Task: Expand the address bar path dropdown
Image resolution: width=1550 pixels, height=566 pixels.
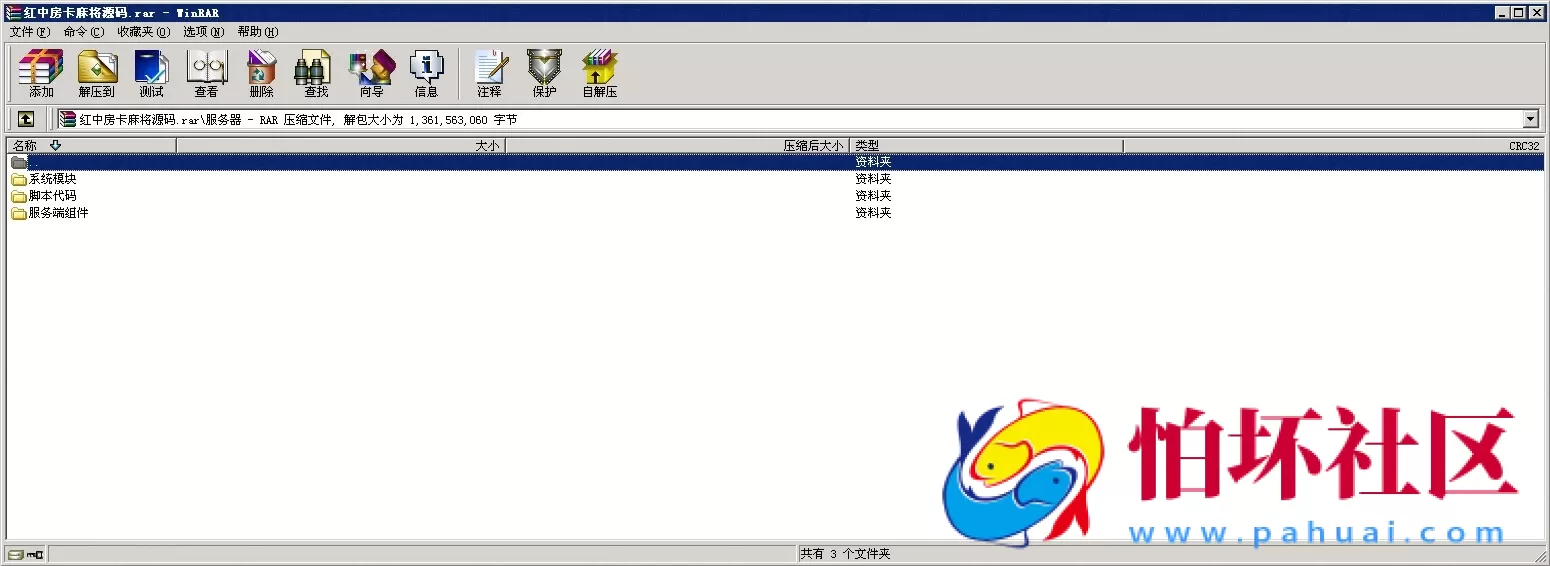Action: click(1530, 119)
